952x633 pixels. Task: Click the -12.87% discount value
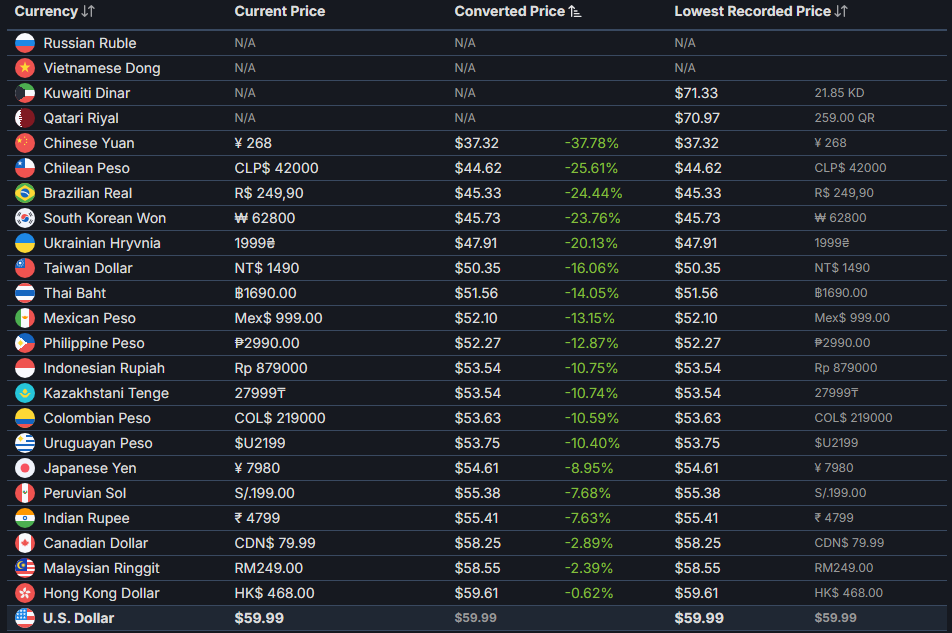click(x=591, y=343)
